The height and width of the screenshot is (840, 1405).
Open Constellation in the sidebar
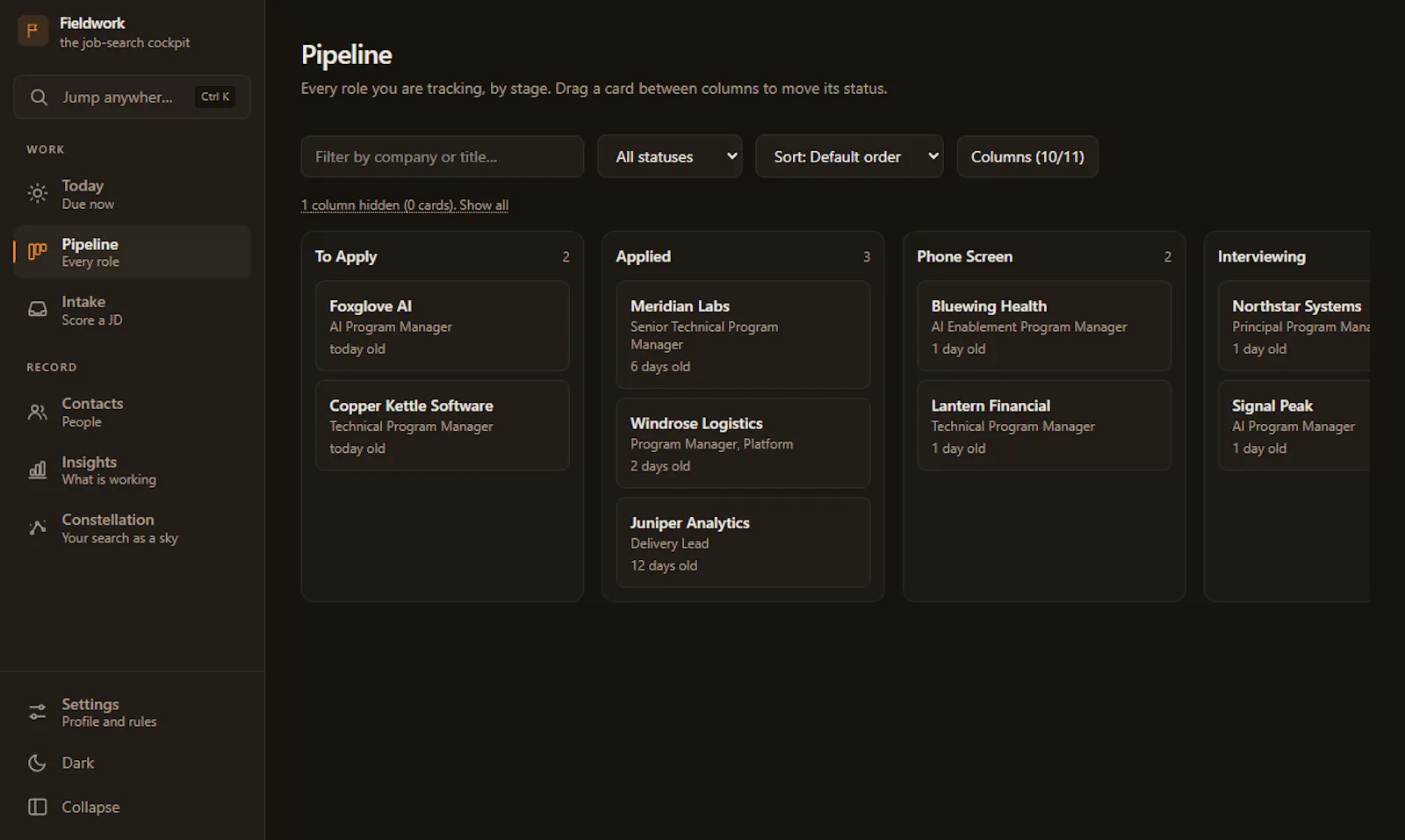click(x=132, y=528)
